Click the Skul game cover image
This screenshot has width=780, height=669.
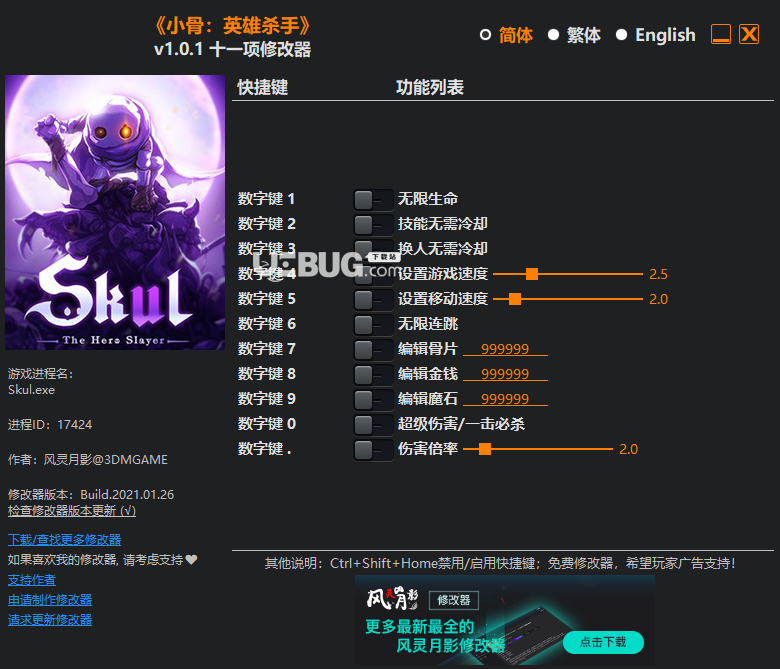[x=115, y=212]
